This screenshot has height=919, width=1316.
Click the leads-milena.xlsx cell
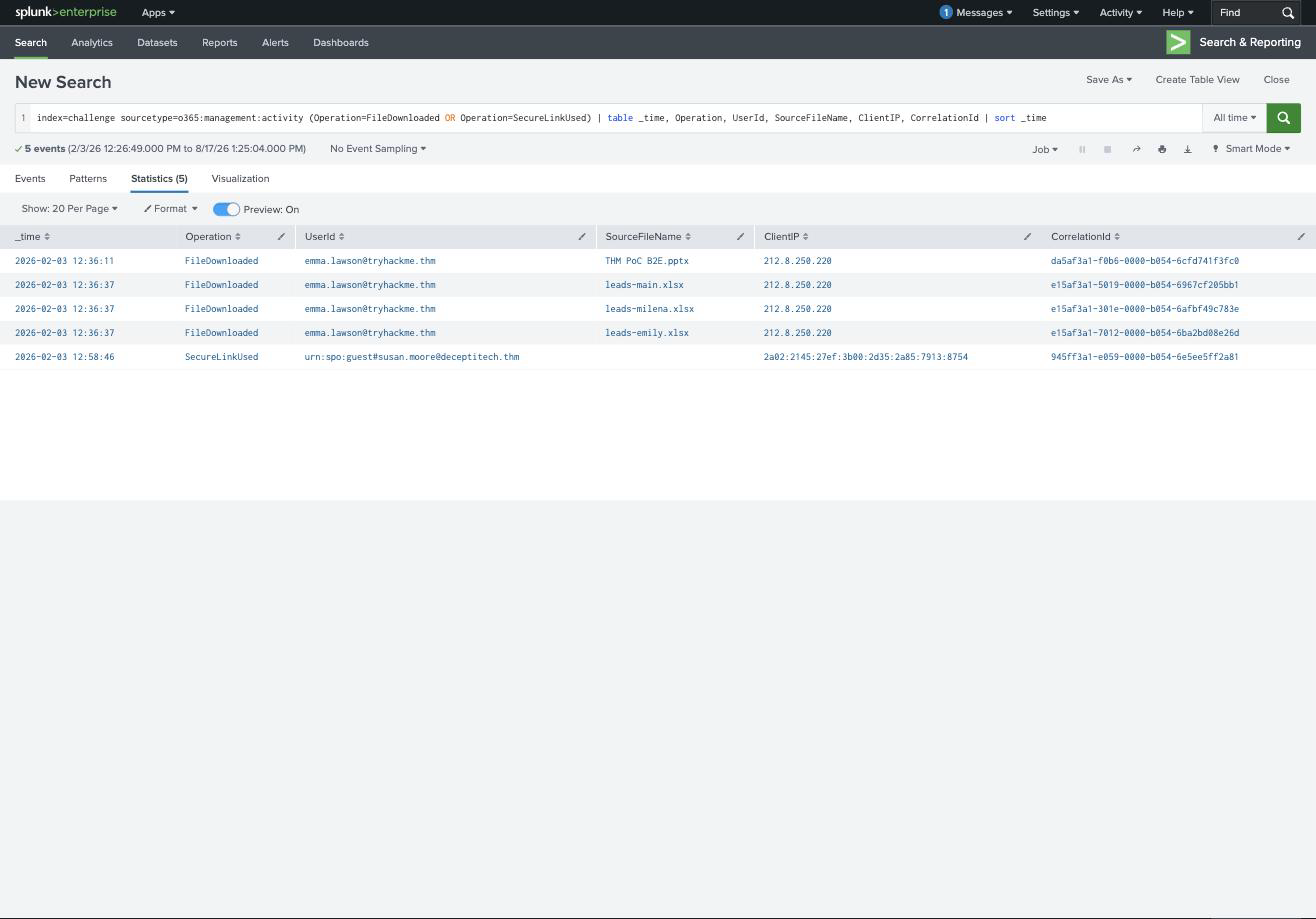(x=649, y=309)
